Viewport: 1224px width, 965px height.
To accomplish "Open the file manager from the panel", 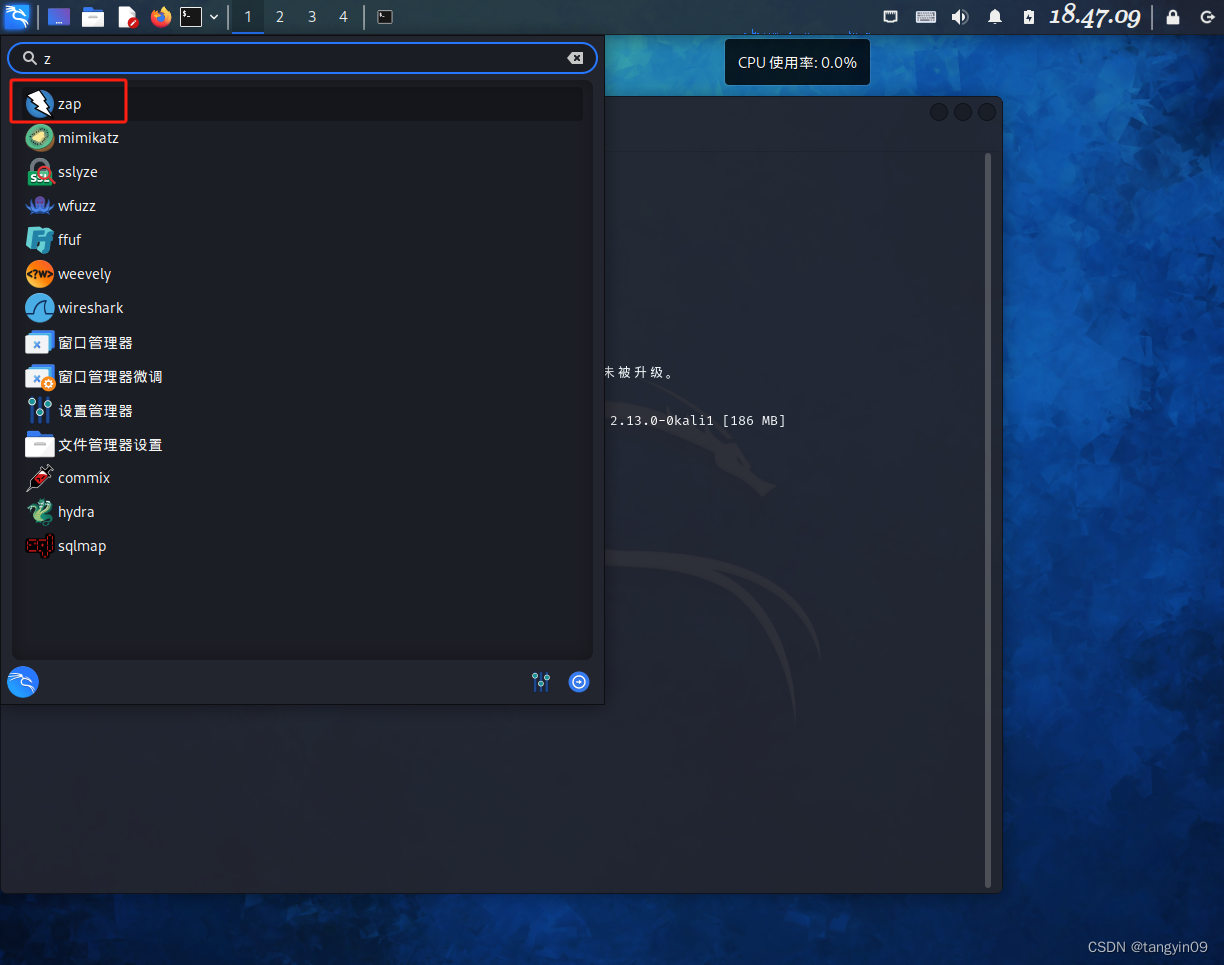I will [93, 17].
